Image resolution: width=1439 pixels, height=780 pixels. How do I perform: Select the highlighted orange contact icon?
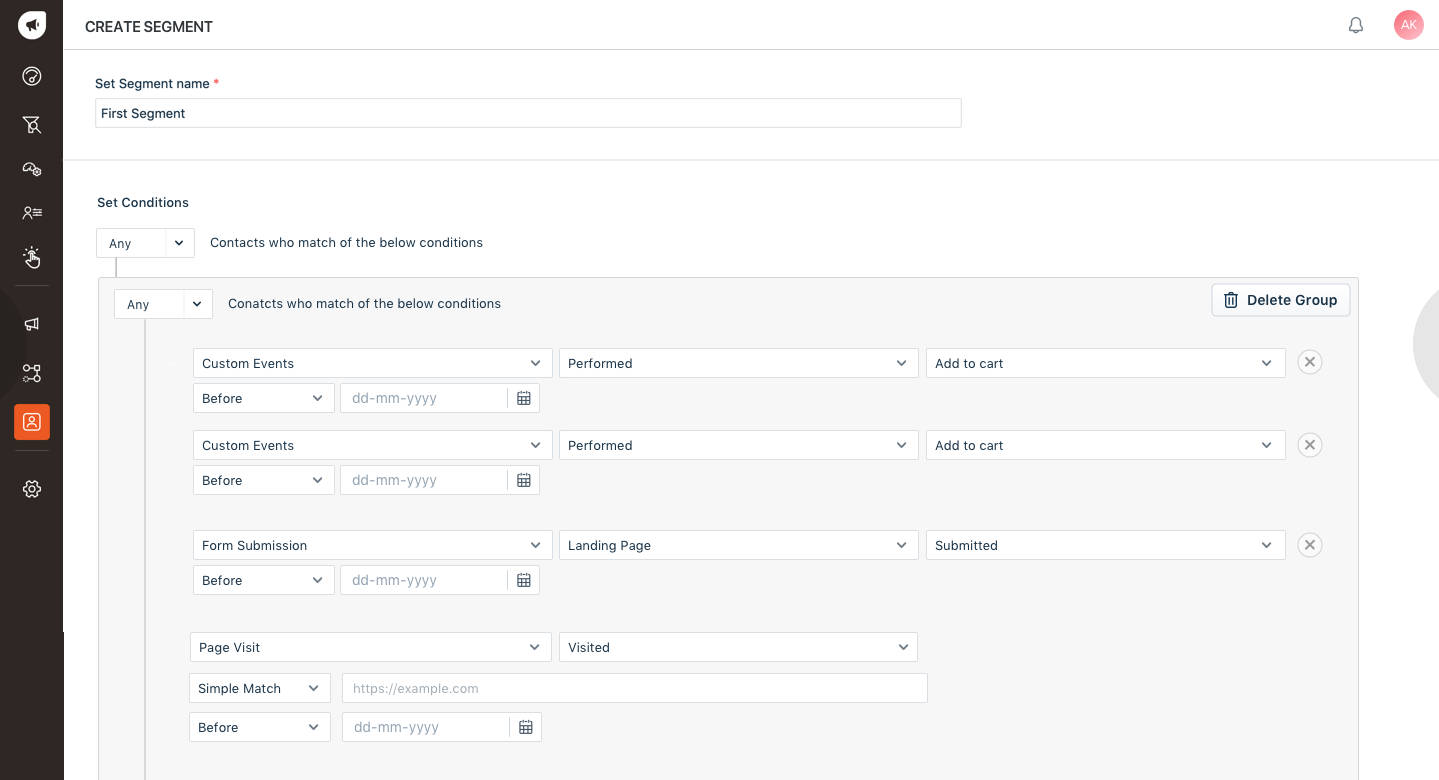point(32,422)
